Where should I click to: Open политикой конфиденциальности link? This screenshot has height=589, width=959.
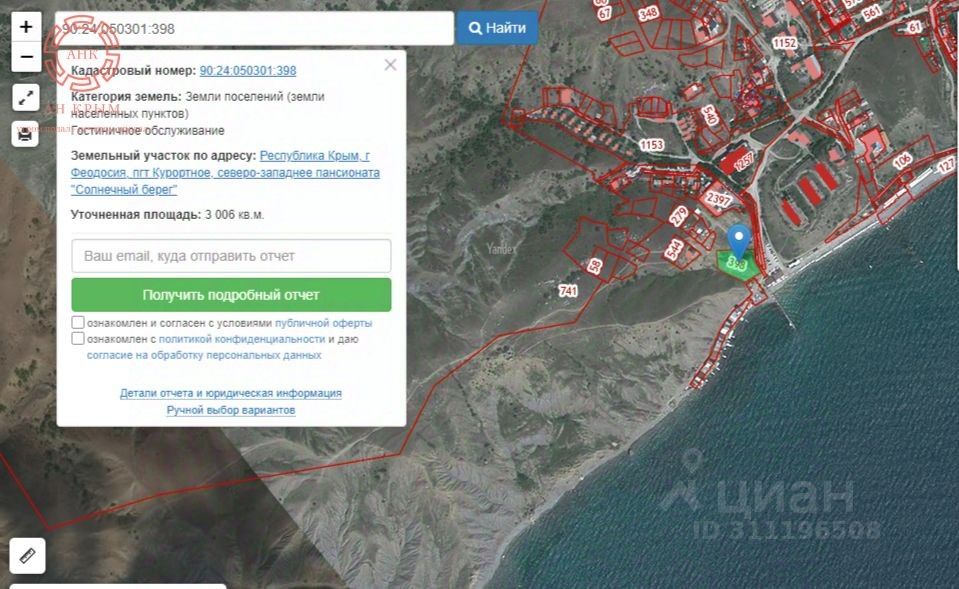pos(242,339)
